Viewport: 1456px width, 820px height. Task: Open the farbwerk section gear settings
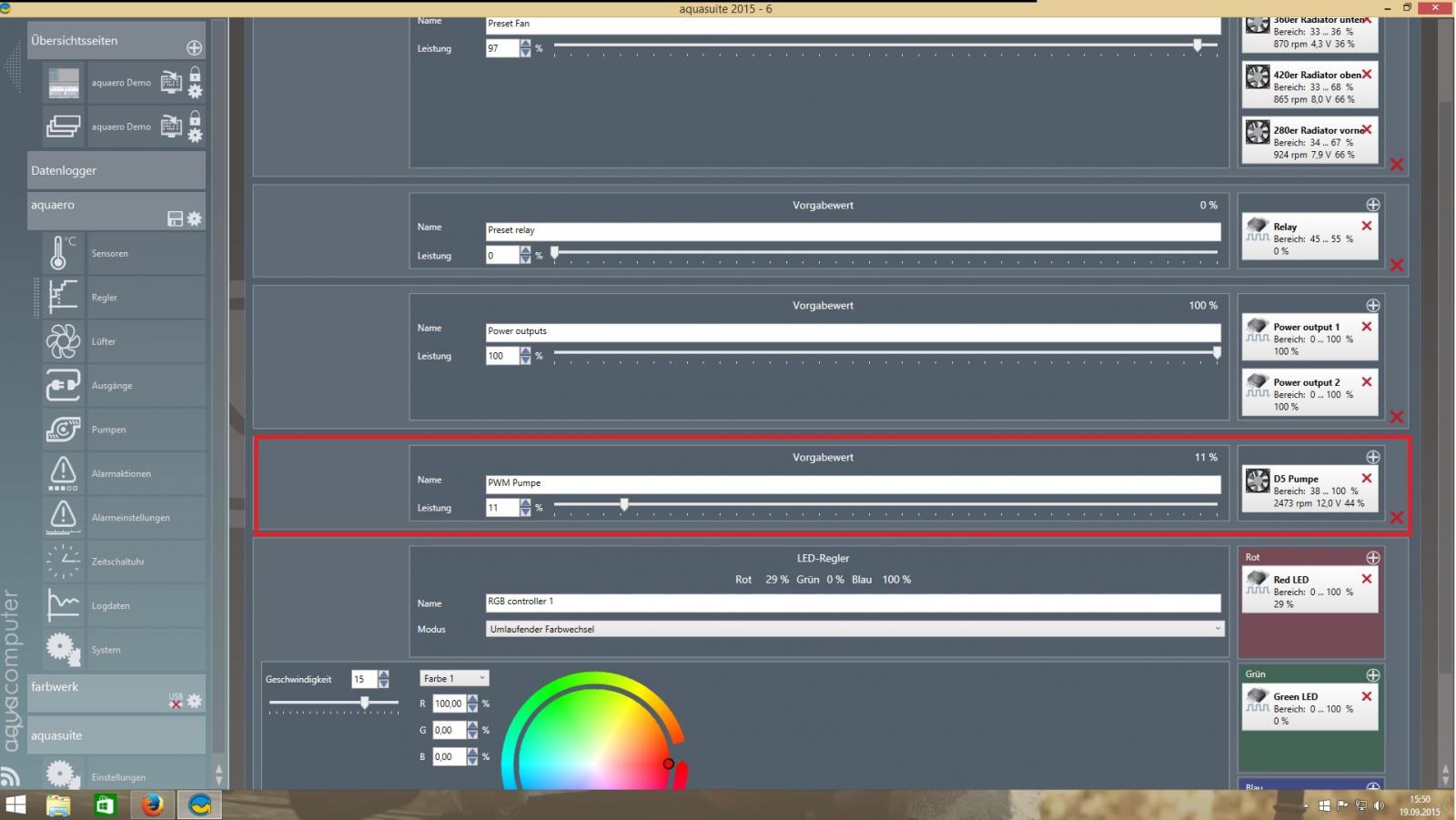coord(195,701)
